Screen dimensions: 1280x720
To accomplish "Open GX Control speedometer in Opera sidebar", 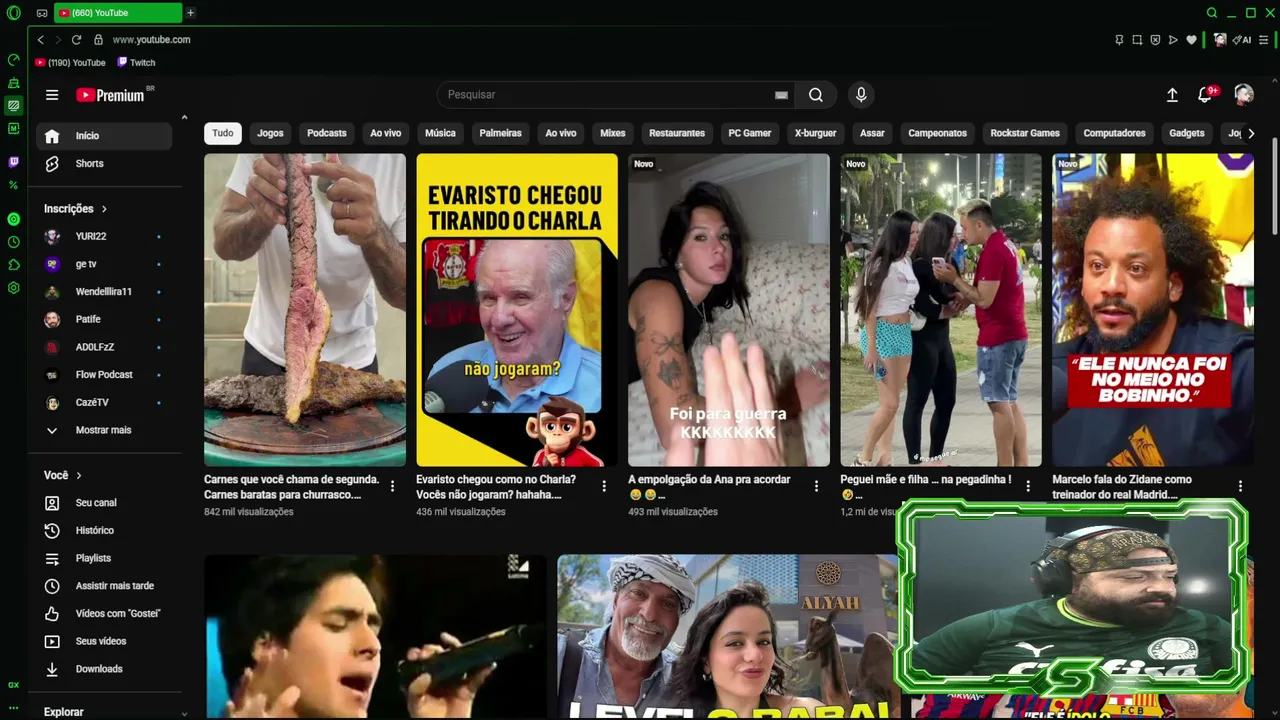I will 14,60.
